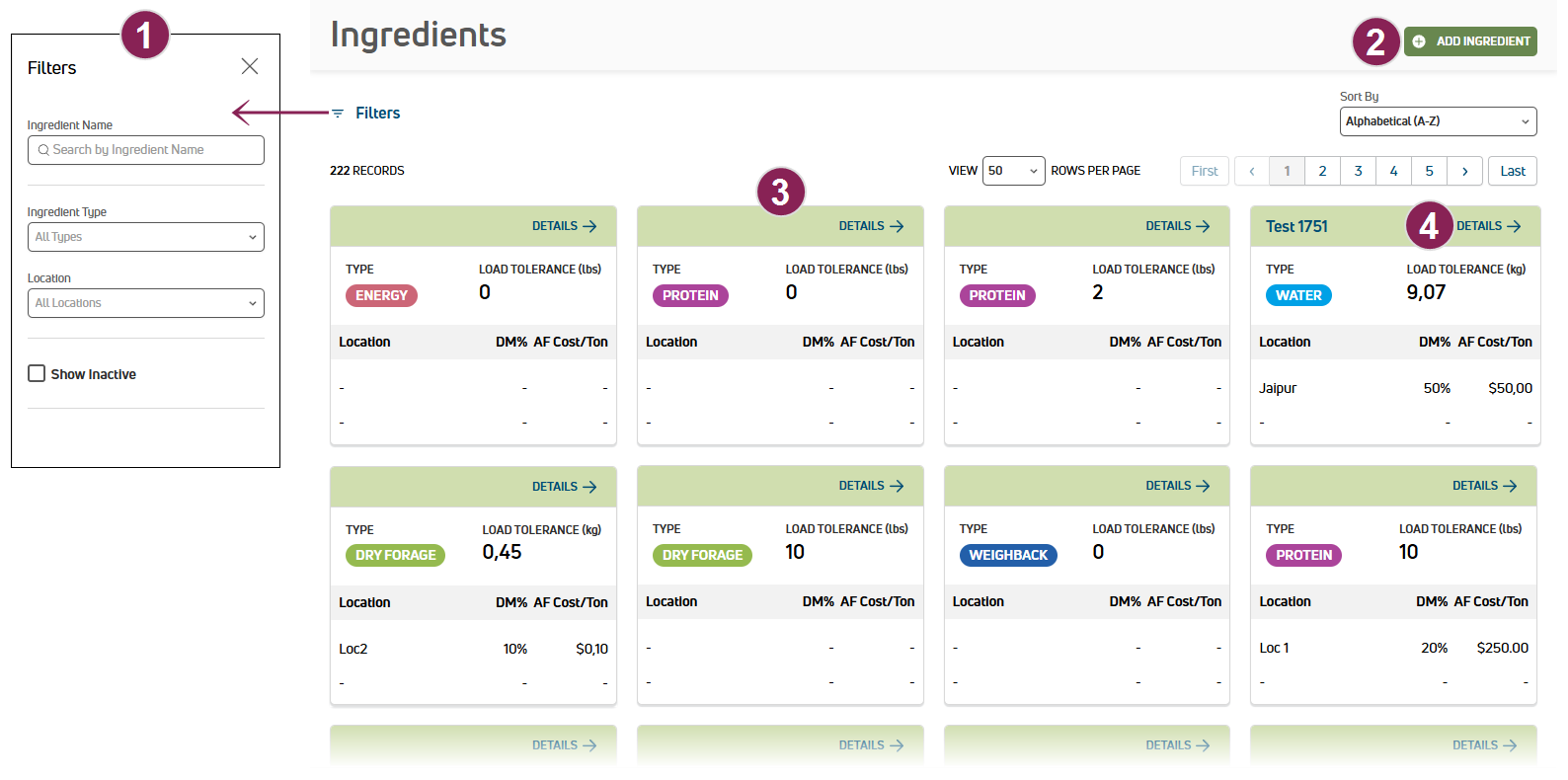Close the Filters panel with X icon
Screen dimensions: 1568x780
250,66
